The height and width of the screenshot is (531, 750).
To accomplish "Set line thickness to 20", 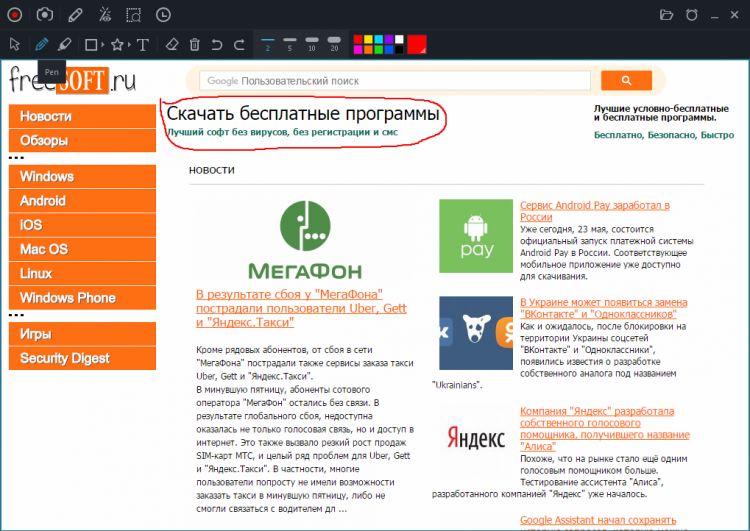I will (x=334, y=44).
